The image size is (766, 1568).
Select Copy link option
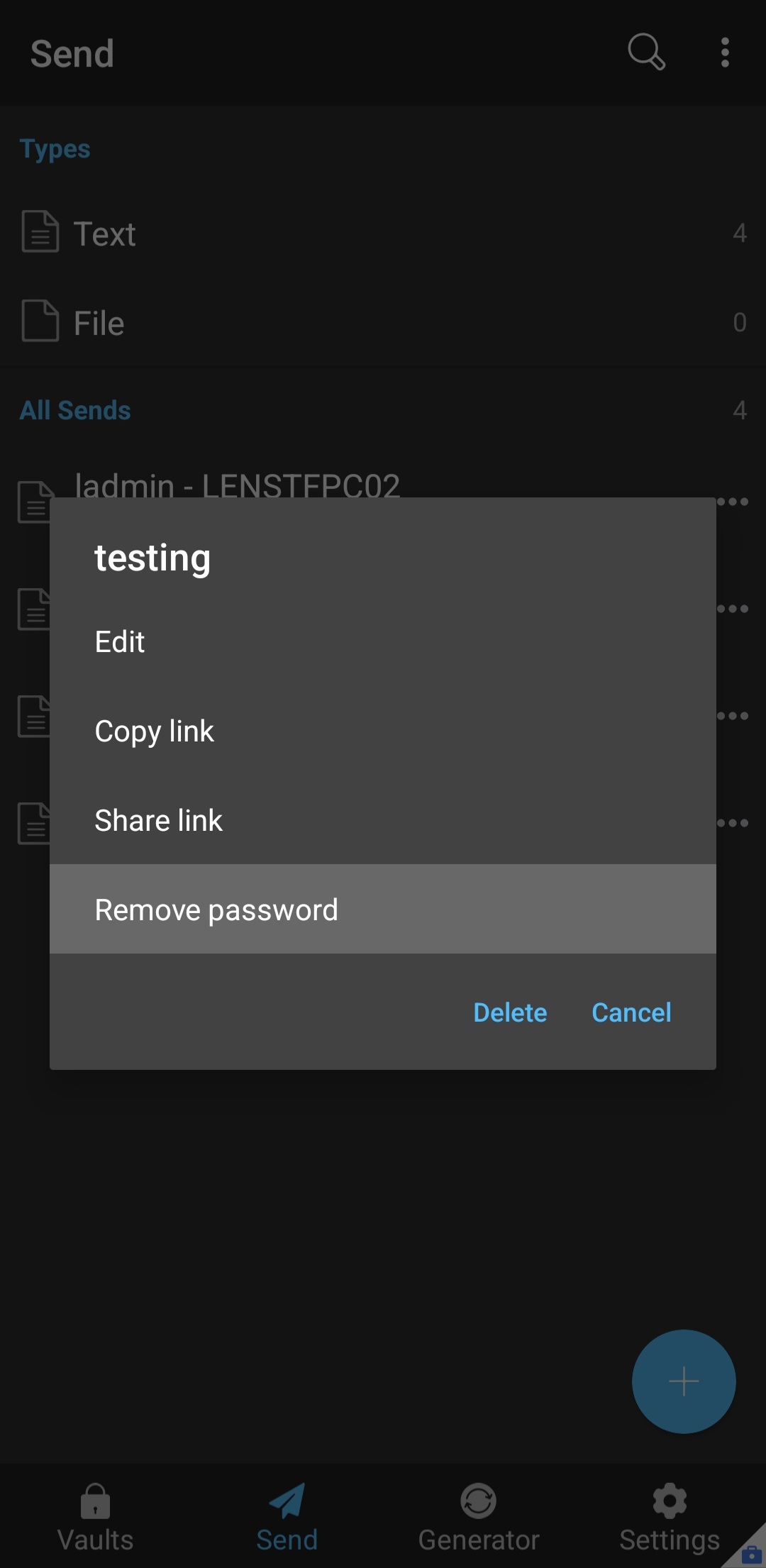(154, 731)
